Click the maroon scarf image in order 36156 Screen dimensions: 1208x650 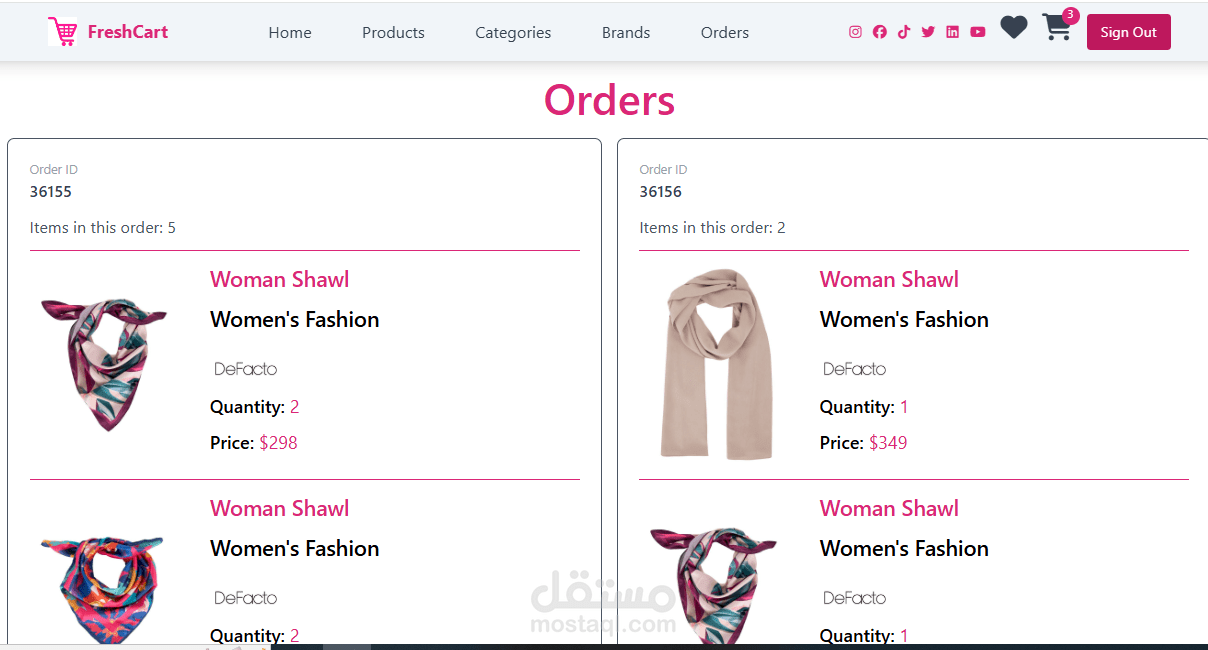click(x=714, y=585)
